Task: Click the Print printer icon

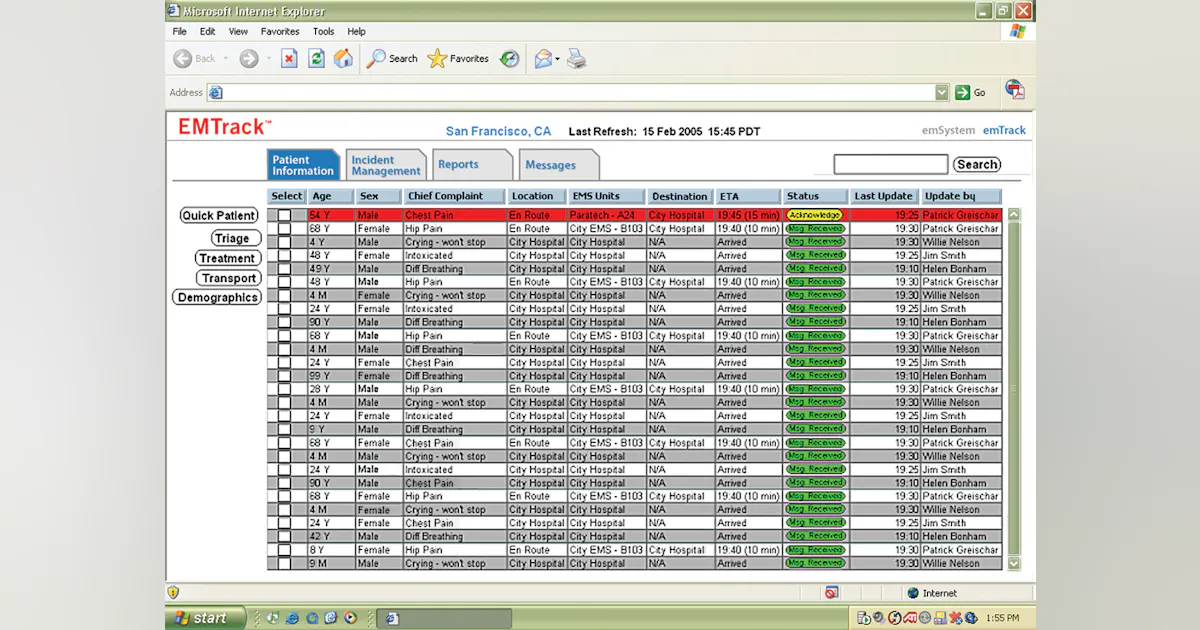Action: pyautogui.click(x=577, y=59)
